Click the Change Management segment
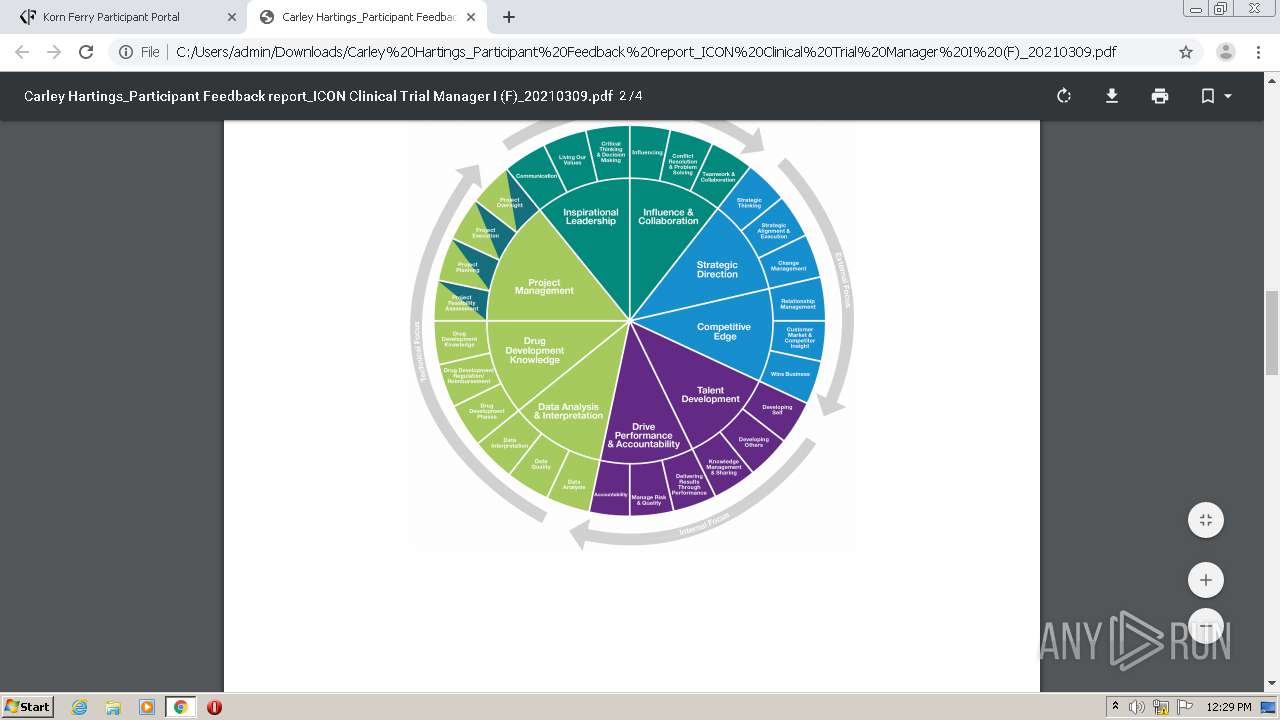This screenshot has width=1280, height=720. pyautogui.click(x=788, y=266)
